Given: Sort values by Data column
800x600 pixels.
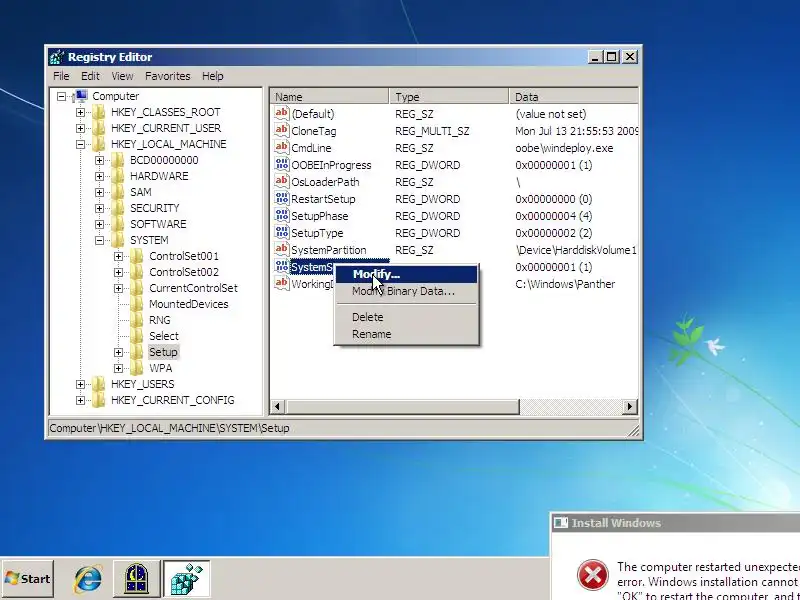Looking at the screenshot, I should click(573, 96).
